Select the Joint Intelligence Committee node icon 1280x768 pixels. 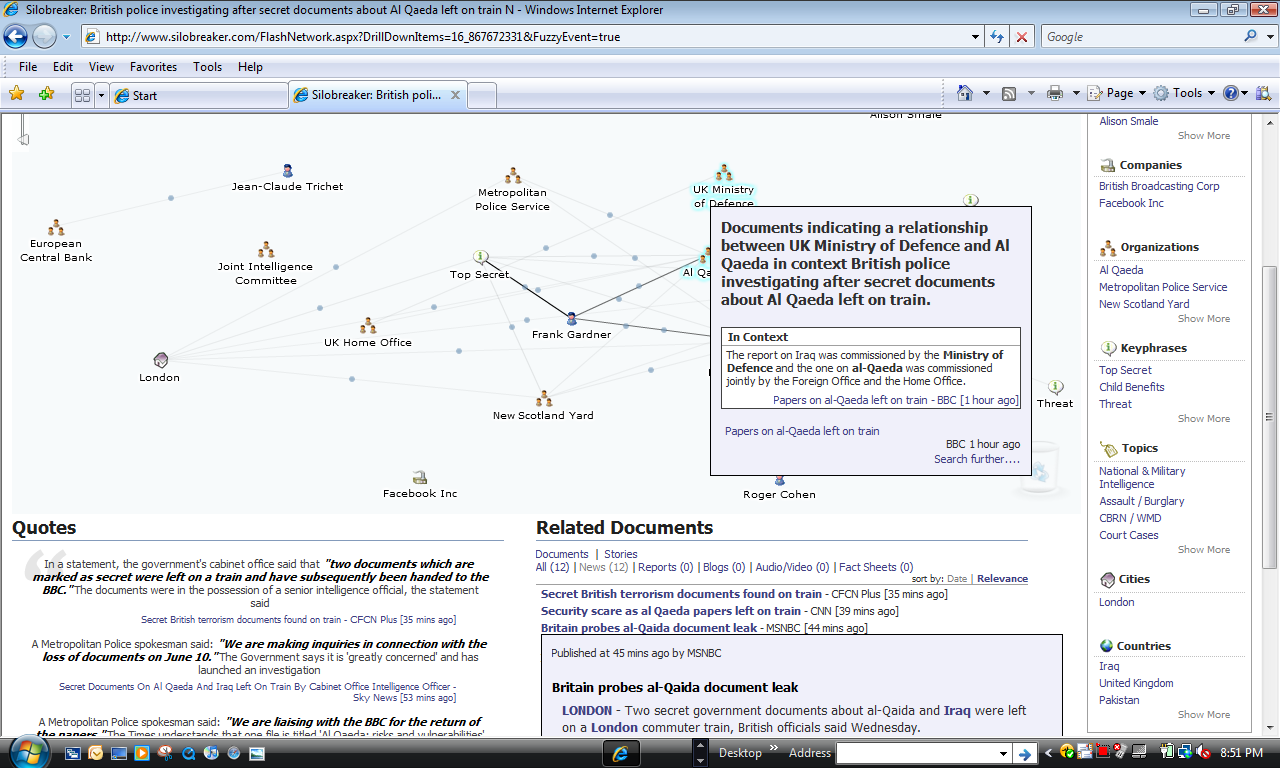pyautogui.click(x=266, y=250)
